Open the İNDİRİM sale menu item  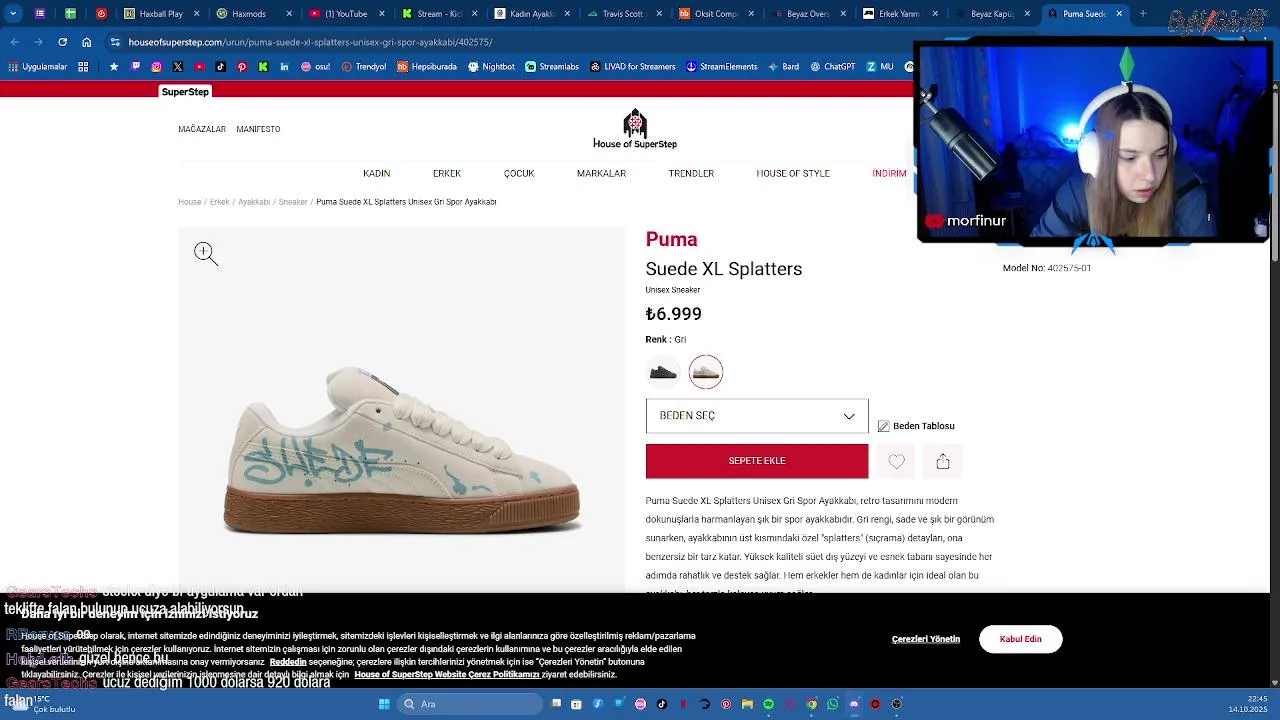pyautogui.click(x=889, y=173)
